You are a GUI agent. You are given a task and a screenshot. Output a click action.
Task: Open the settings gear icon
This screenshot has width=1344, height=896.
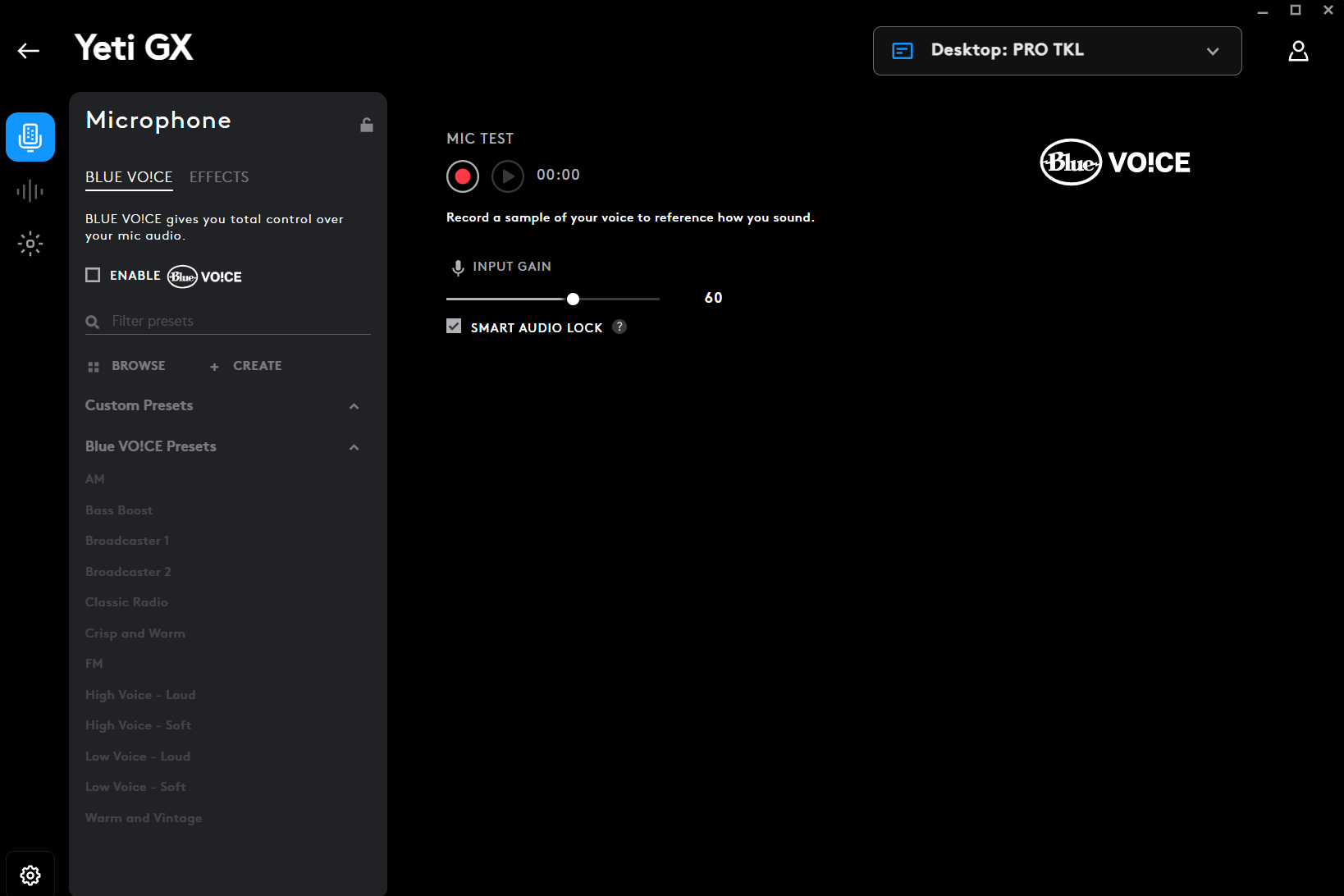point(30,875)
